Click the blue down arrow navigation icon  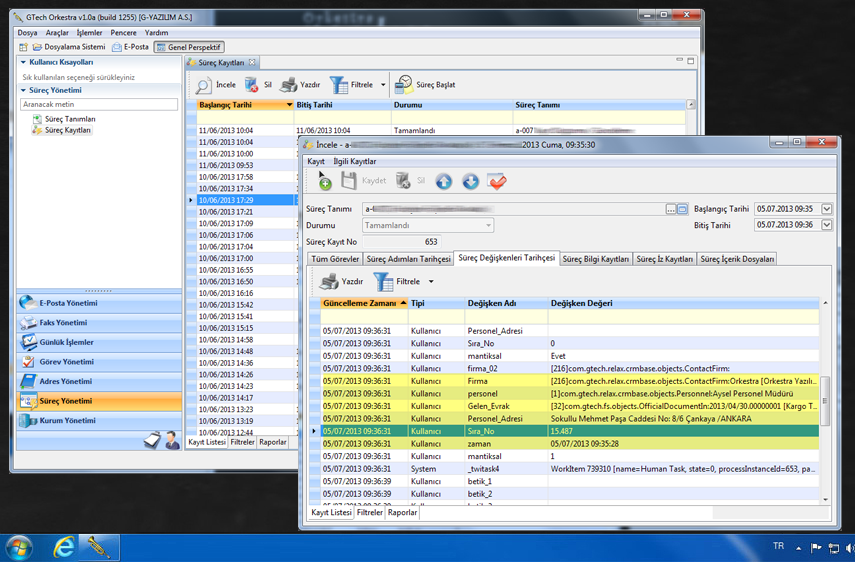click(470, 181)
